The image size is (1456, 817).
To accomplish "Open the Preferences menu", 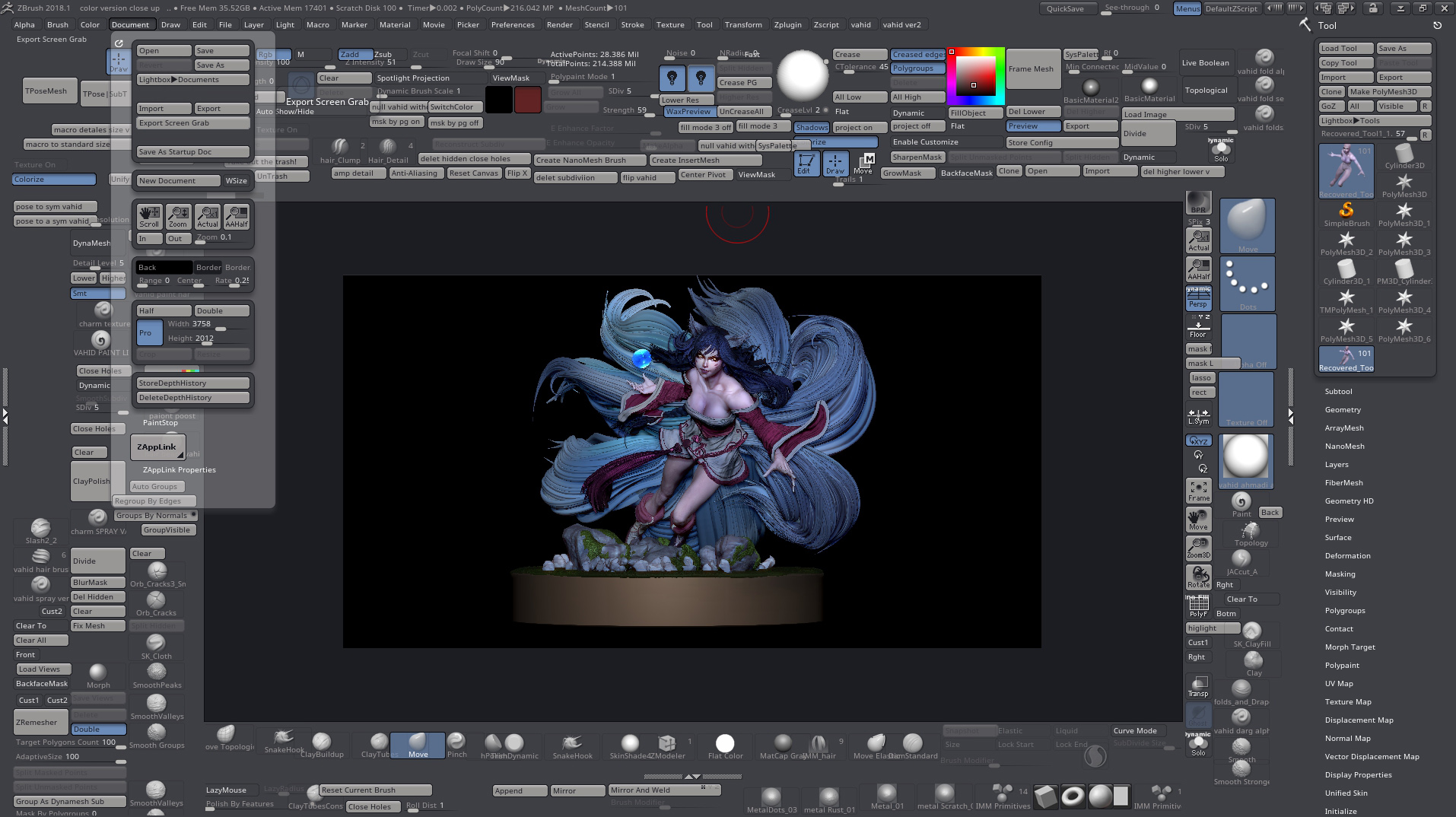I will pos(513,24).
